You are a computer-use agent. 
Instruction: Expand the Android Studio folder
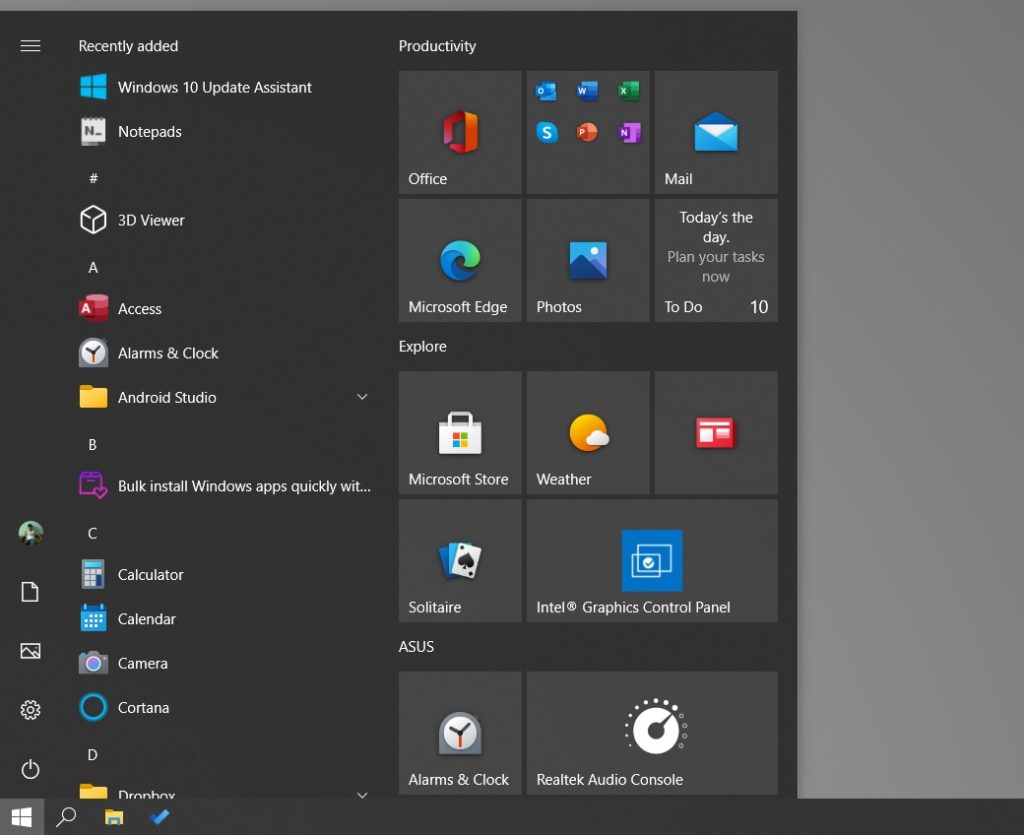362,397
